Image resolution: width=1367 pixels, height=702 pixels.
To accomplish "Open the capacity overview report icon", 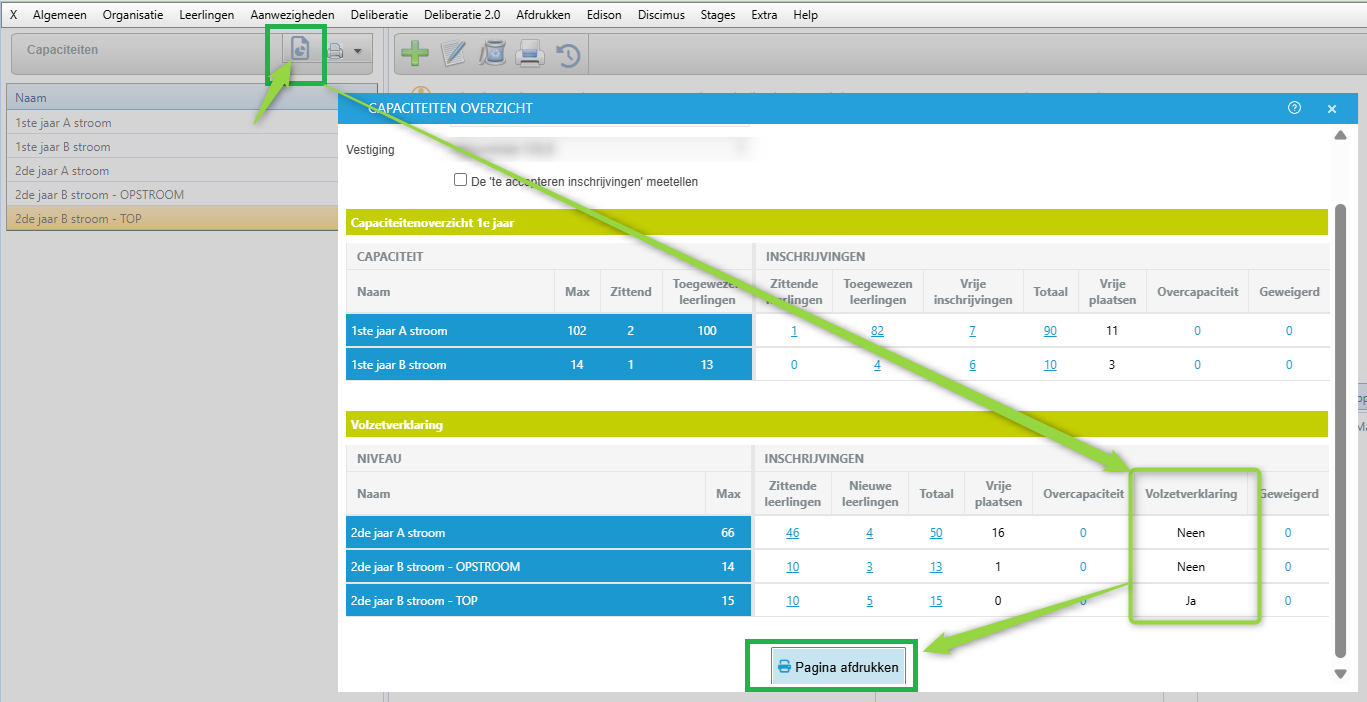I will point(300,49).
